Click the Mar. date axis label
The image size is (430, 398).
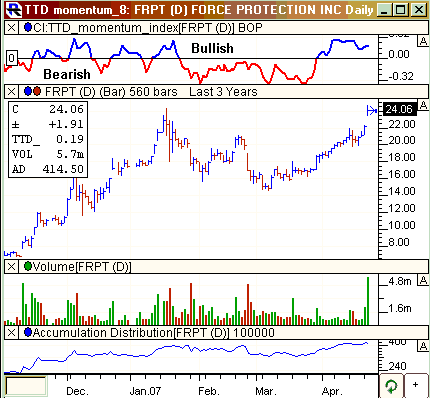pyautogui.click(x=266, y=391)
